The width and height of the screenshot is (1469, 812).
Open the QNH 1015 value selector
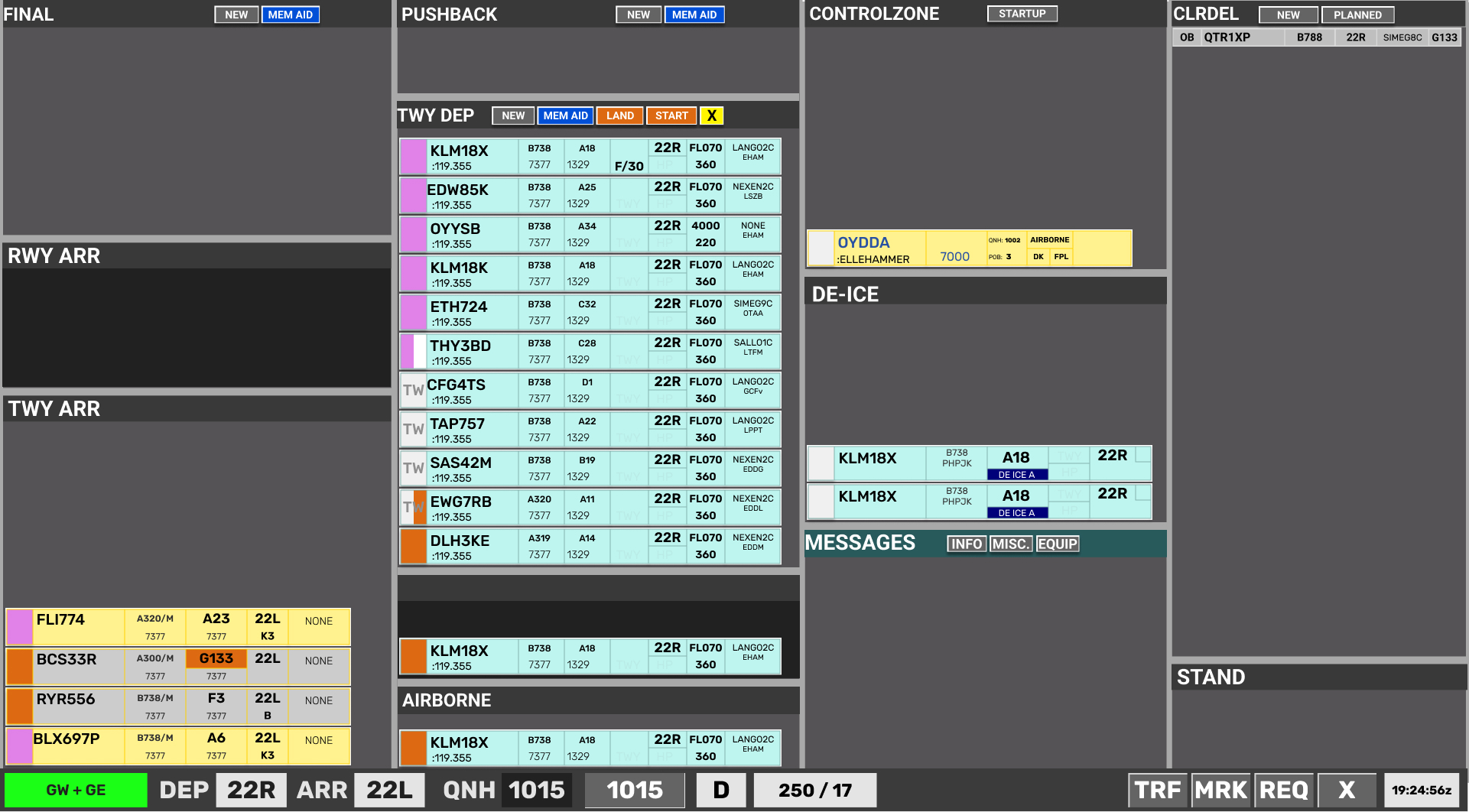click(x=536, y=790)
